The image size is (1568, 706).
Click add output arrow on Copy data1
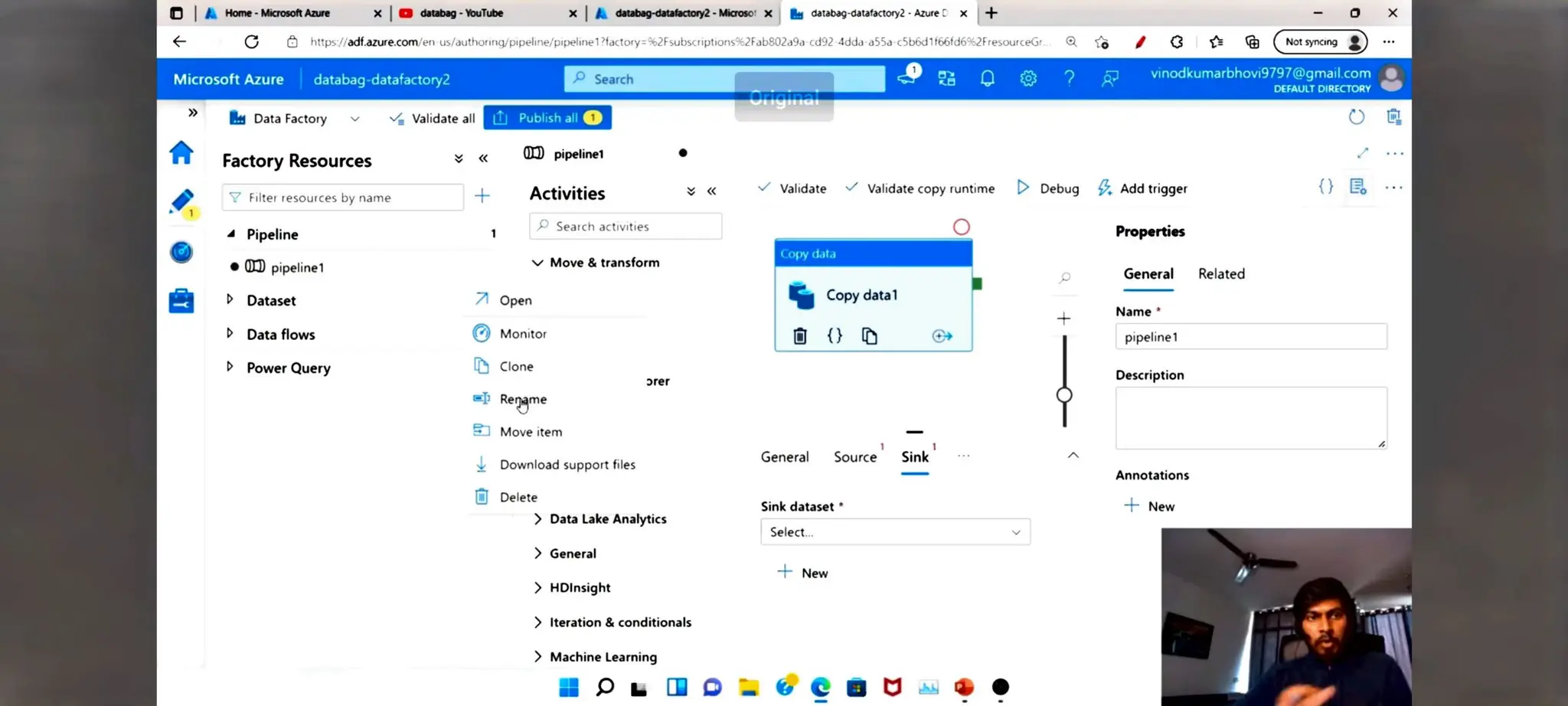tap(942, 336)
